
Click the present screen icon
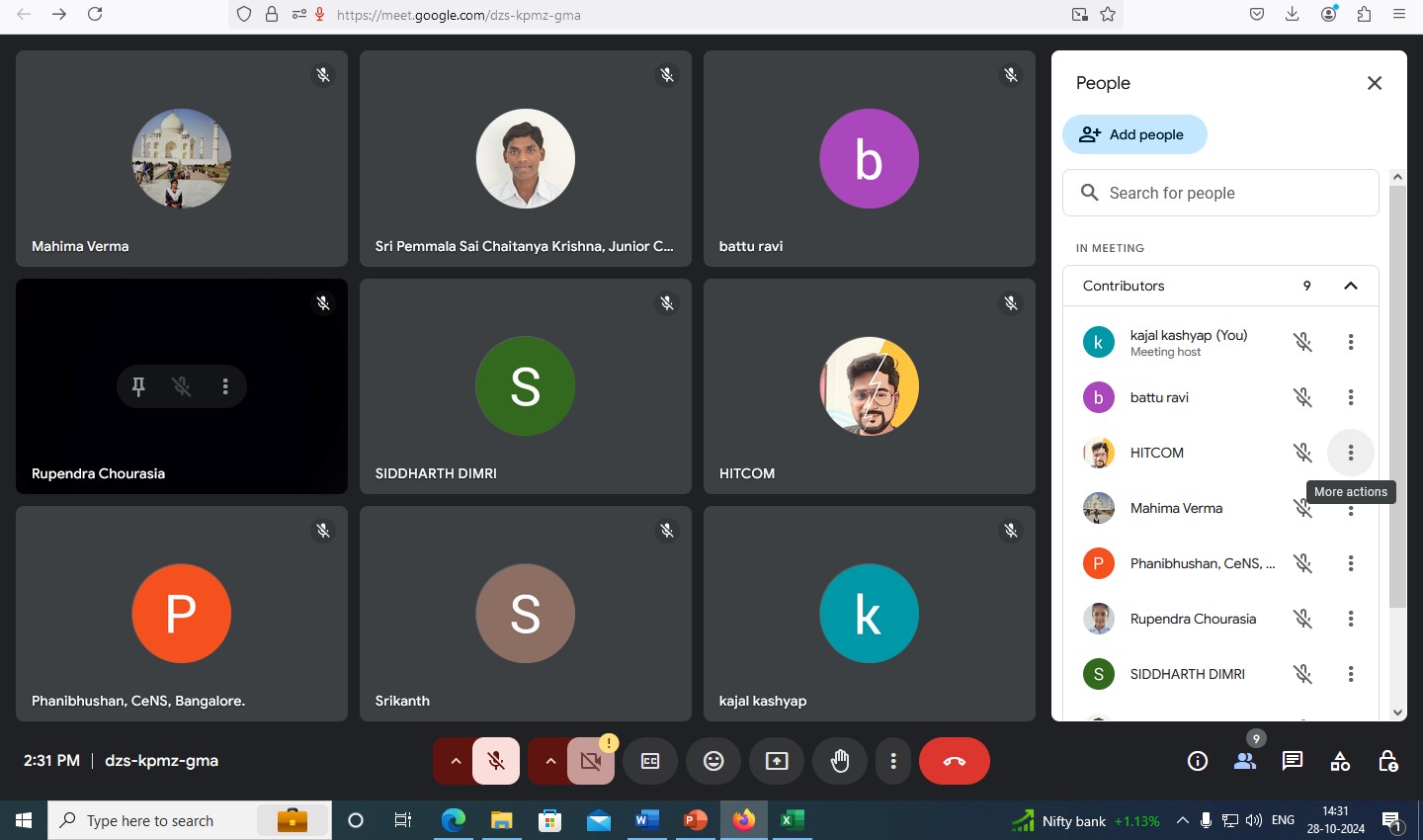[777, 761]
